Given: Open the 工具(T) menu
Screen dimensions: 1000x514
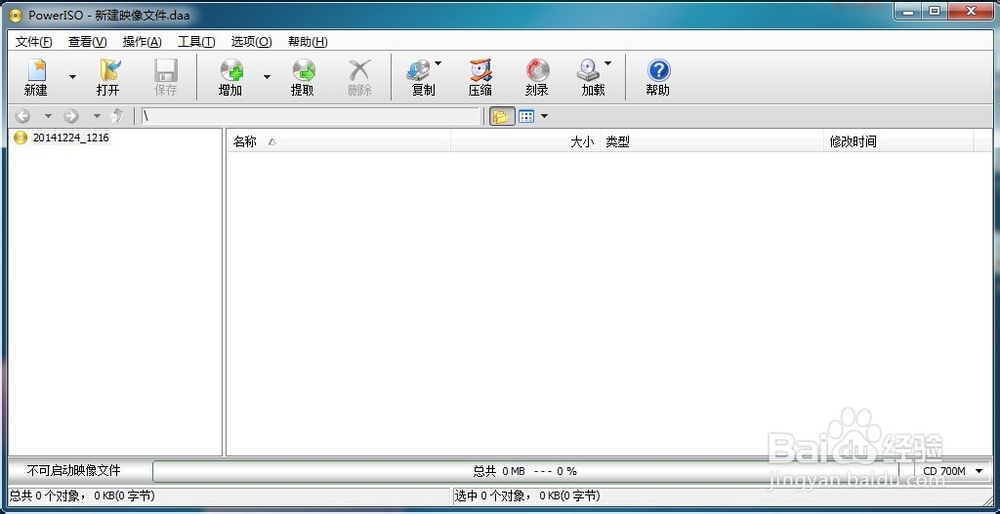Looking at the screenshot, I should [196, 42].
